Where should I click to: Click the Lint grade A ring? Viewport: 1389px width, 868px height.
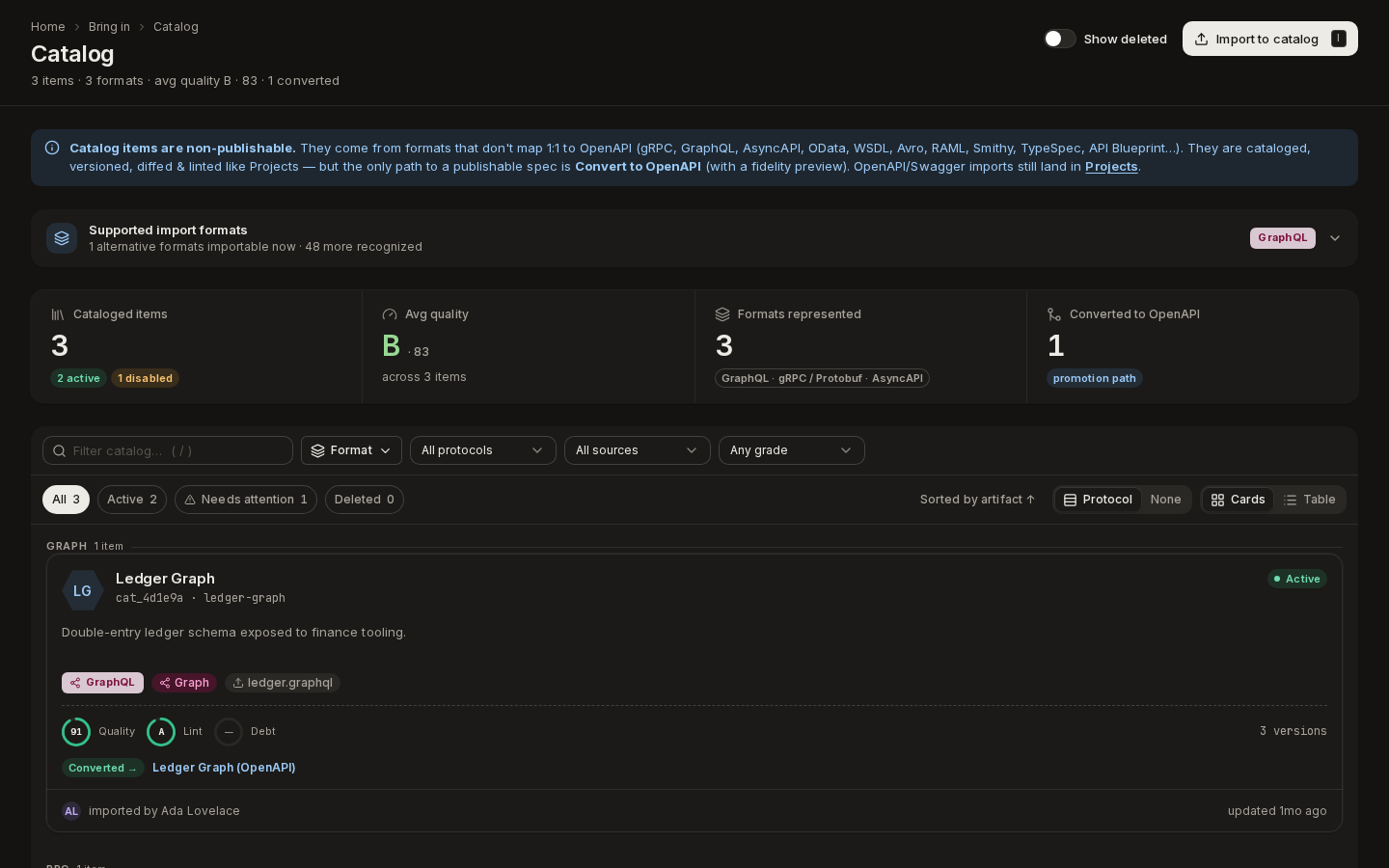[x=161, y=732]
